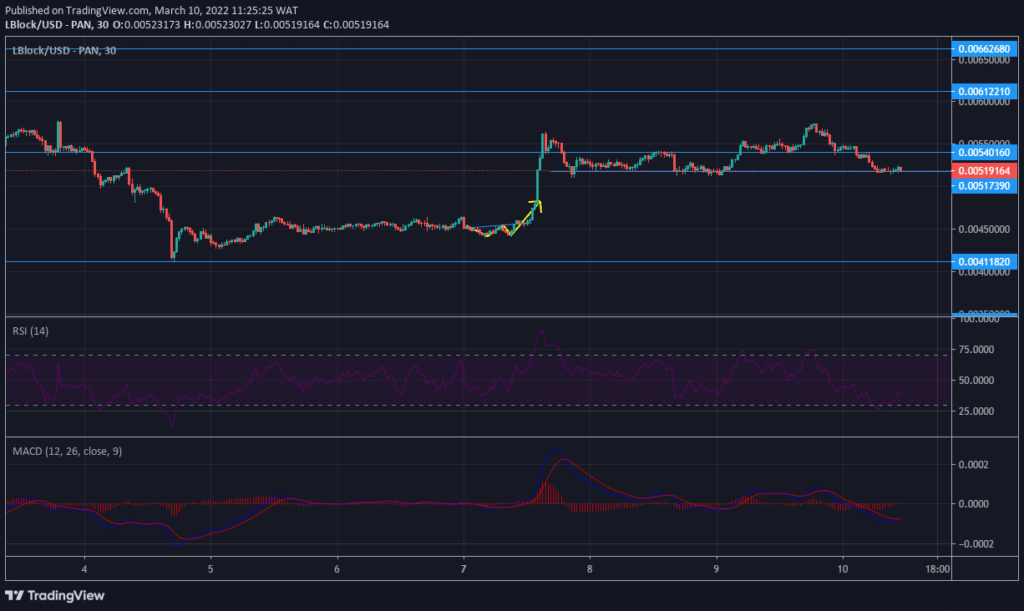Click date 9 on the time axis

716,569
